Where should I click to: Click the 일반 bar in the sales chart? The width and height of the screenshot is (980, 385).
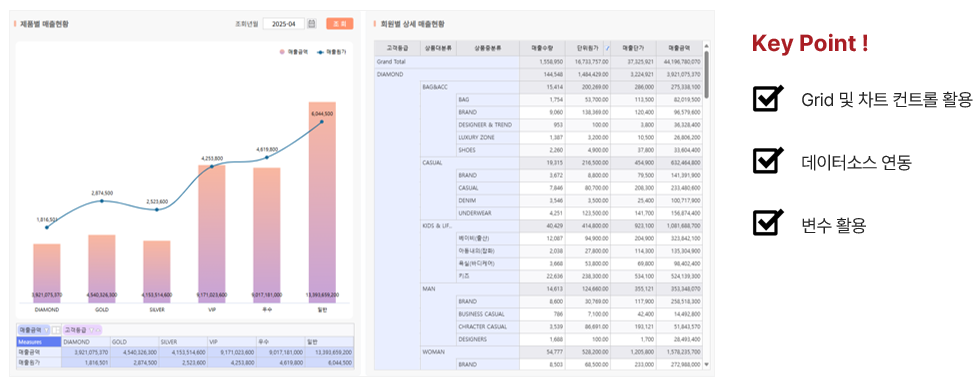tap(322, 202)
